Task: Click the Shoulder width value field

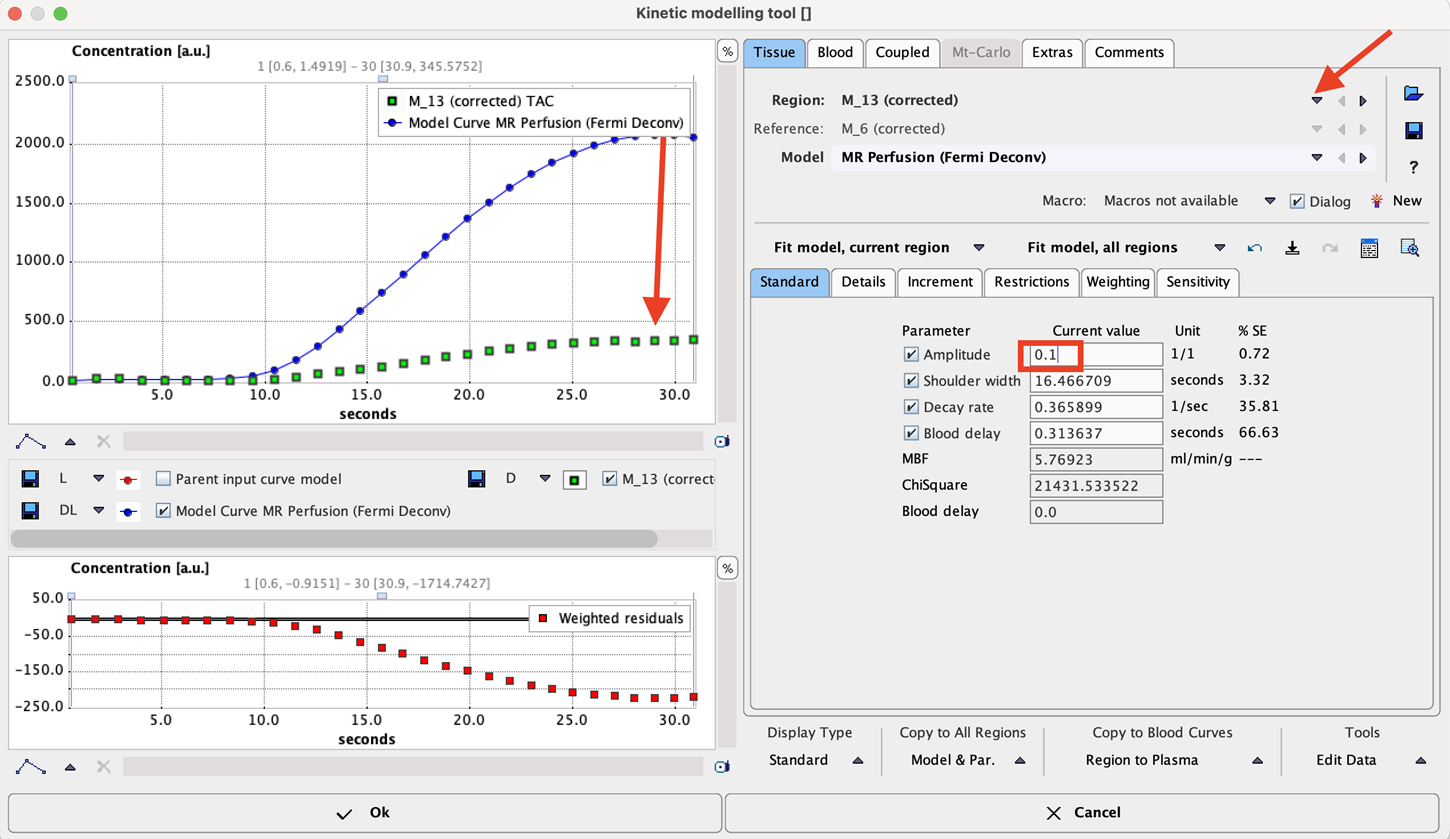Action: tap(1096, 381)
